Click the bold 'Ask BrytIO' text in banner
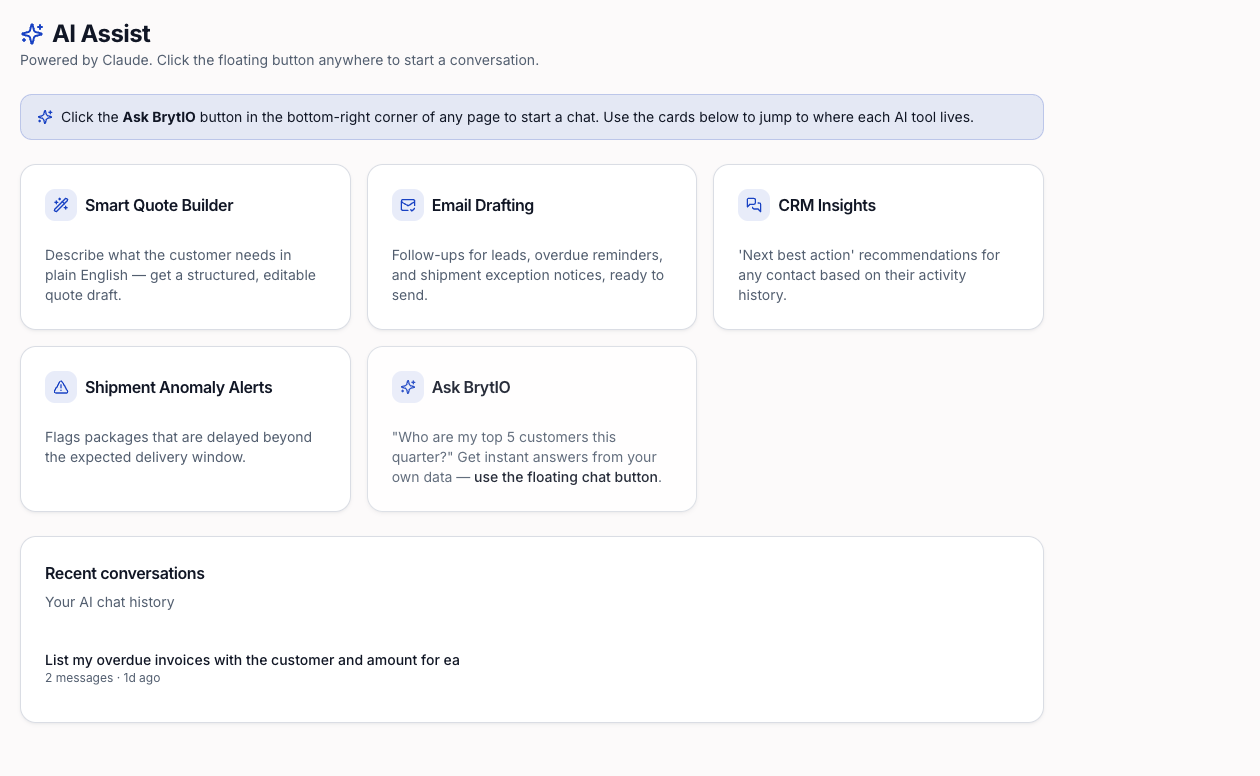Viewport: 1260px width, 776px height. coord(159,117)
